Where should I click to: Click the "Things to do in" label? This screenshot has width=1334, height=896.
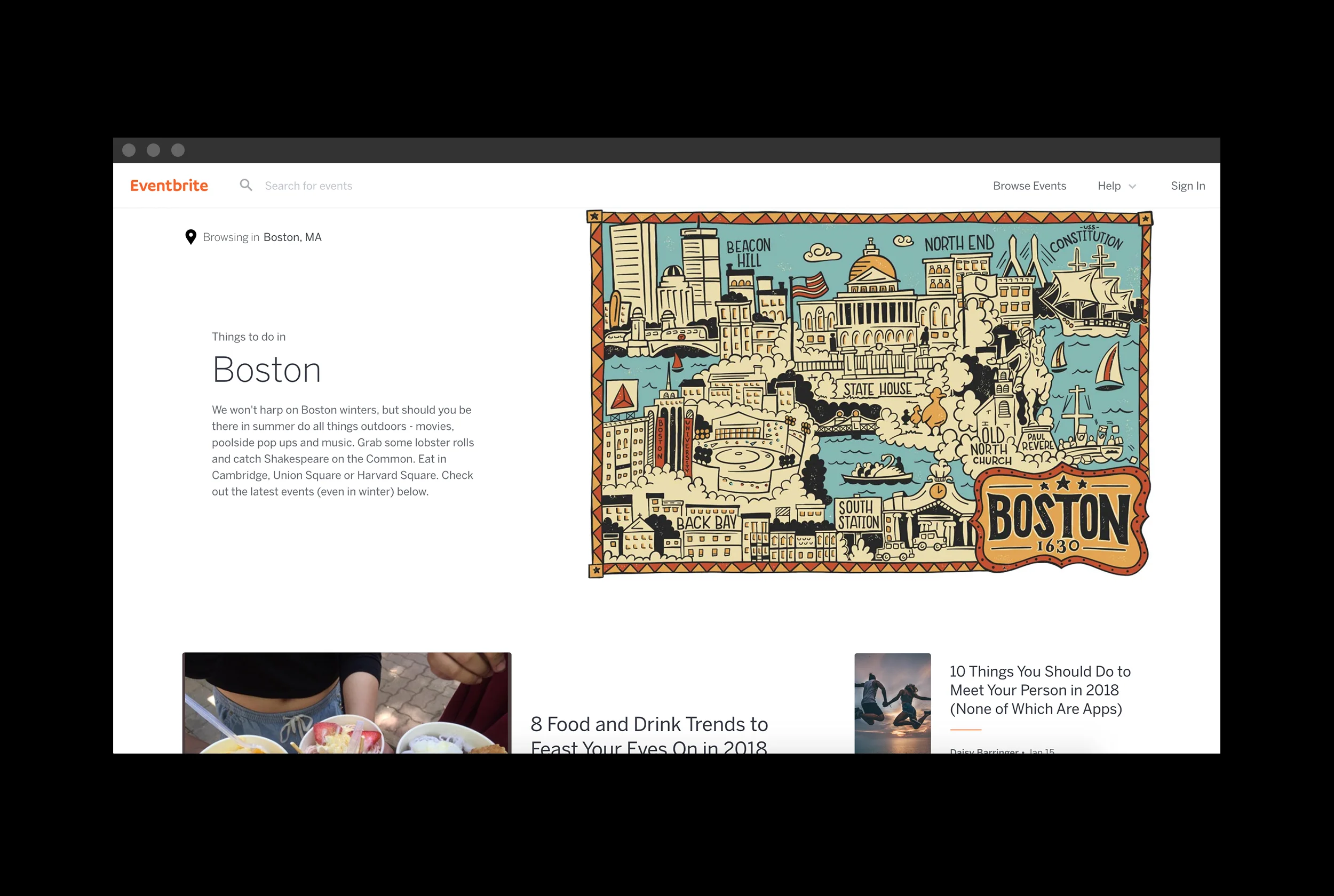(x=249, y=337)
